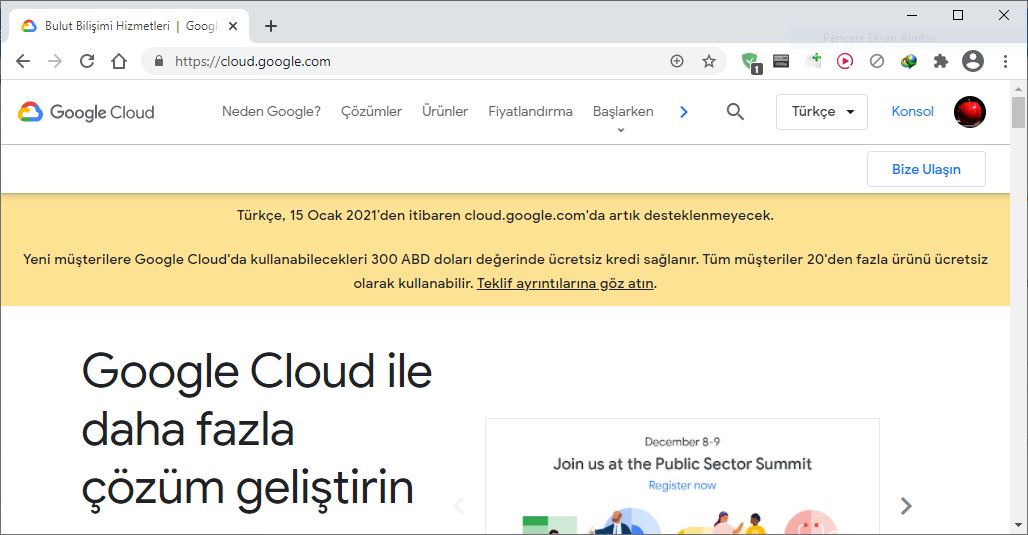This screenshot has width=1028, height=535.
Task: Open the dark keyboard-style extension icon
Action: click(x=781, y=61)
